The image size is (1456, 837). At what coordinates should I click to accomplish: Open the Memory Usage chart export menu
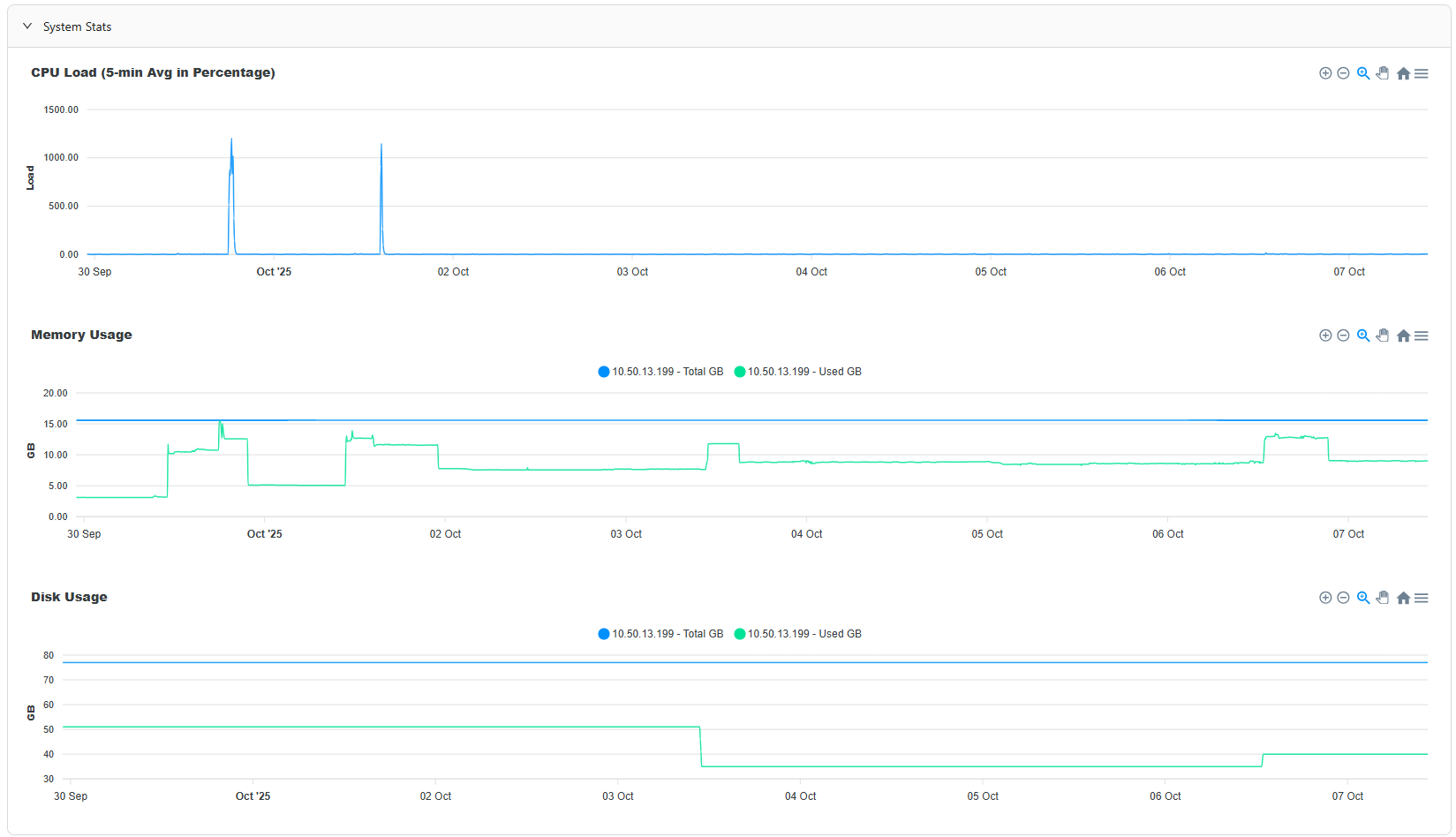[x=1422, y=336]
